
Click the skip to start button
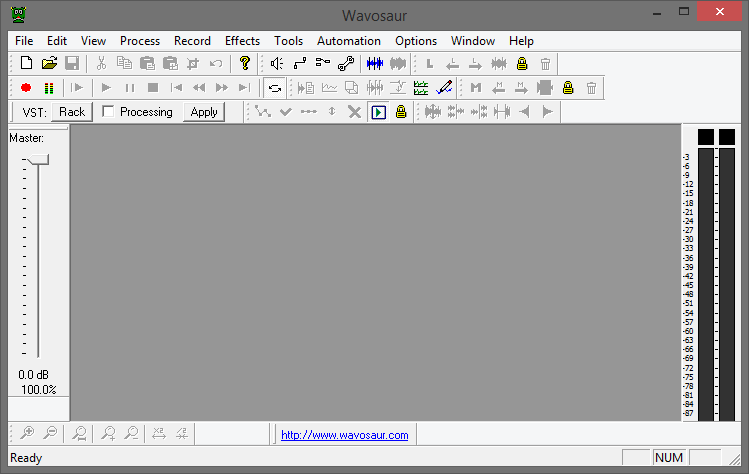[x=176, y=87]
